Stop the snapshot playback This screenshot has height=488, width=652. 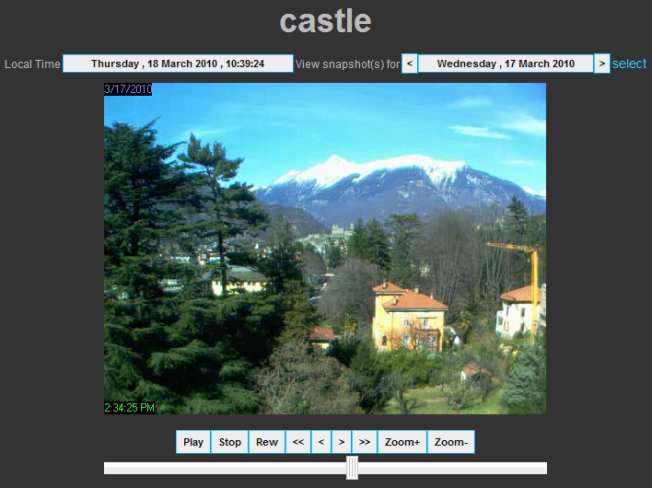click(x=230, y=442)
